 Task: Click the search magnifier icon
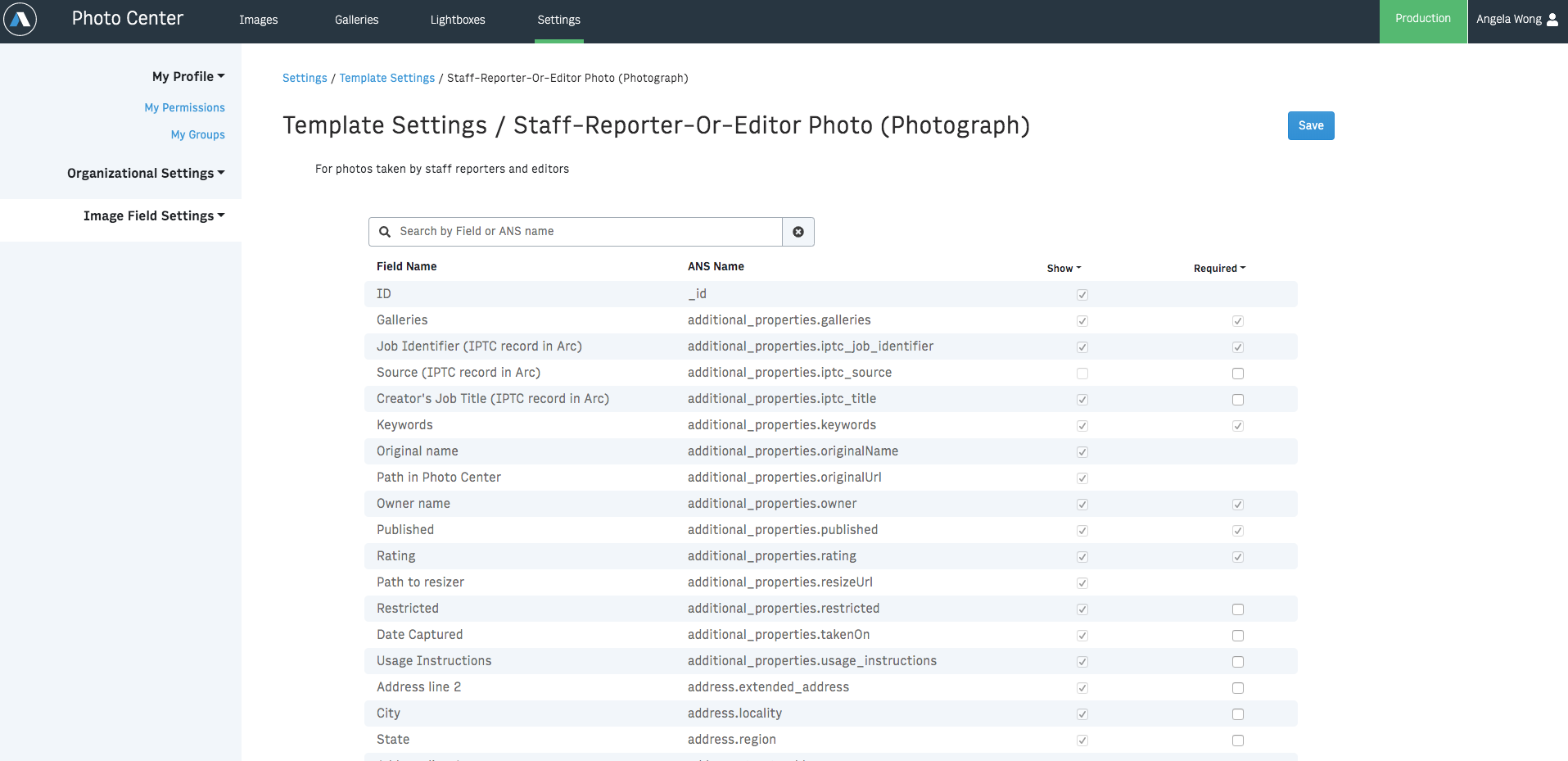pyautogui.click(x=385, y=232)
